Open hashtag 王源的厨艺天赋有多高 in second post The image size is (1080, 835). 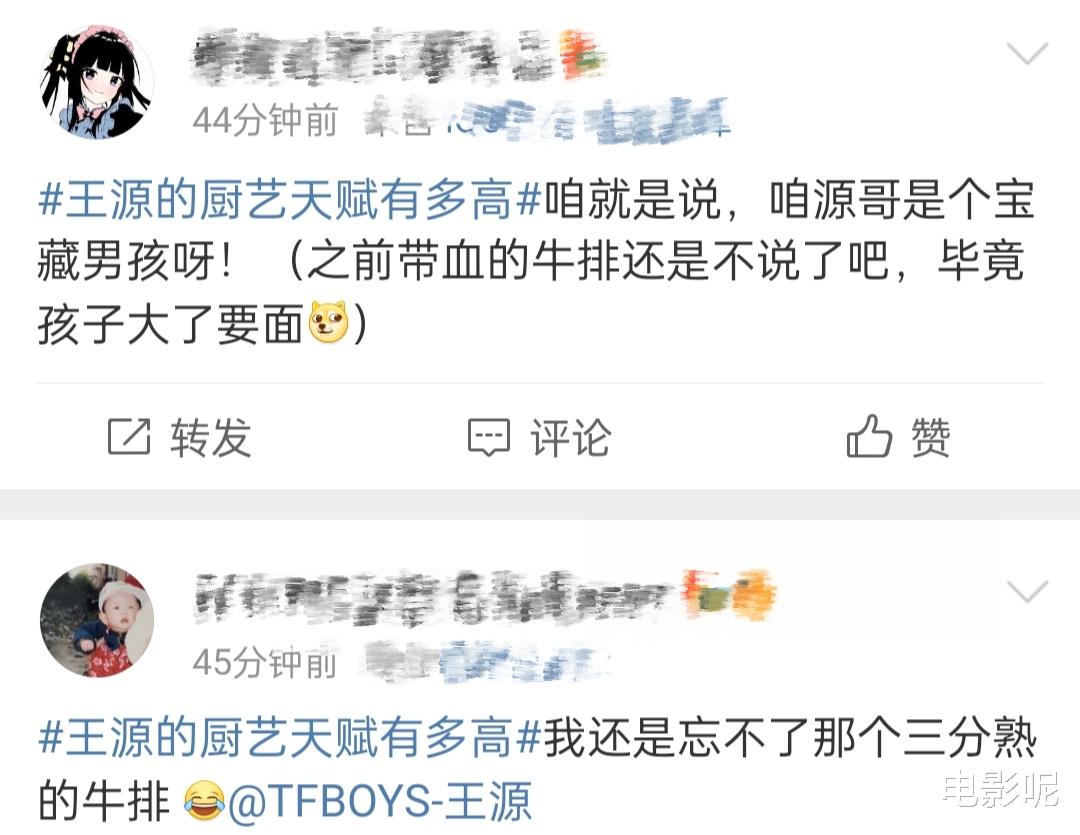tap(290, 739)
